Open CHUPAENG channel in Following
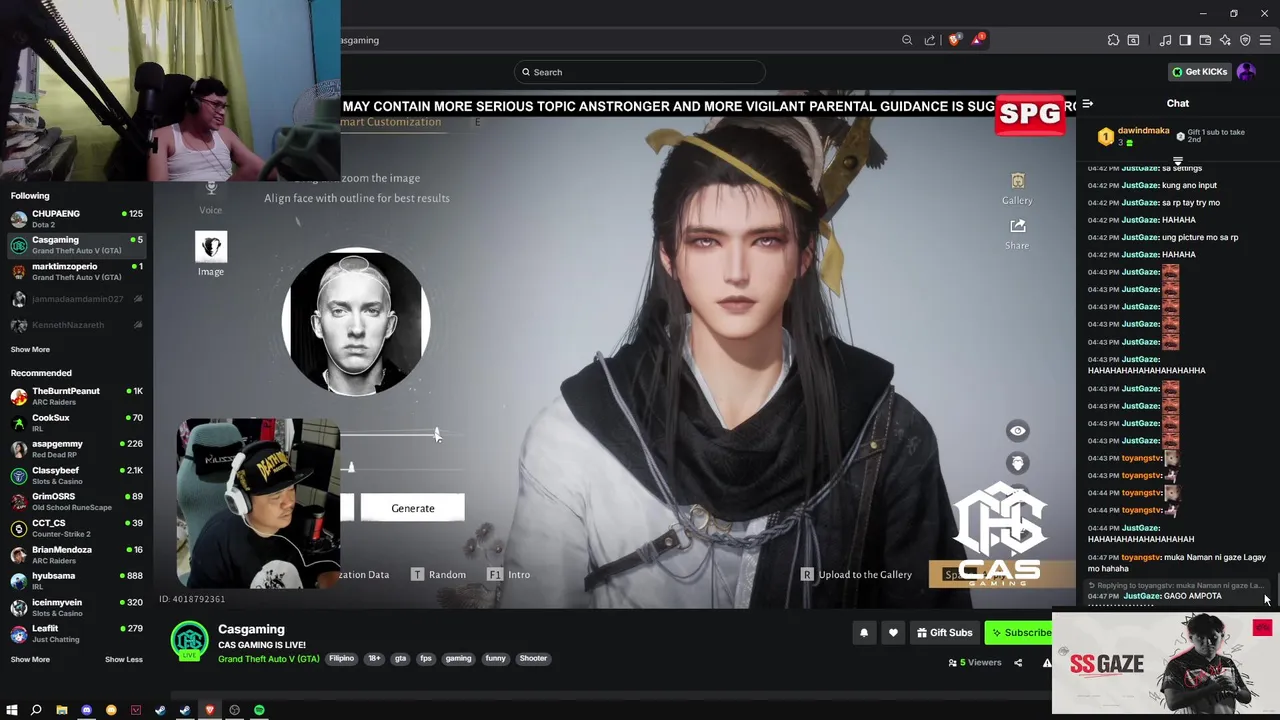Viewport: 1280px width, 720px height. click(77, 218)
